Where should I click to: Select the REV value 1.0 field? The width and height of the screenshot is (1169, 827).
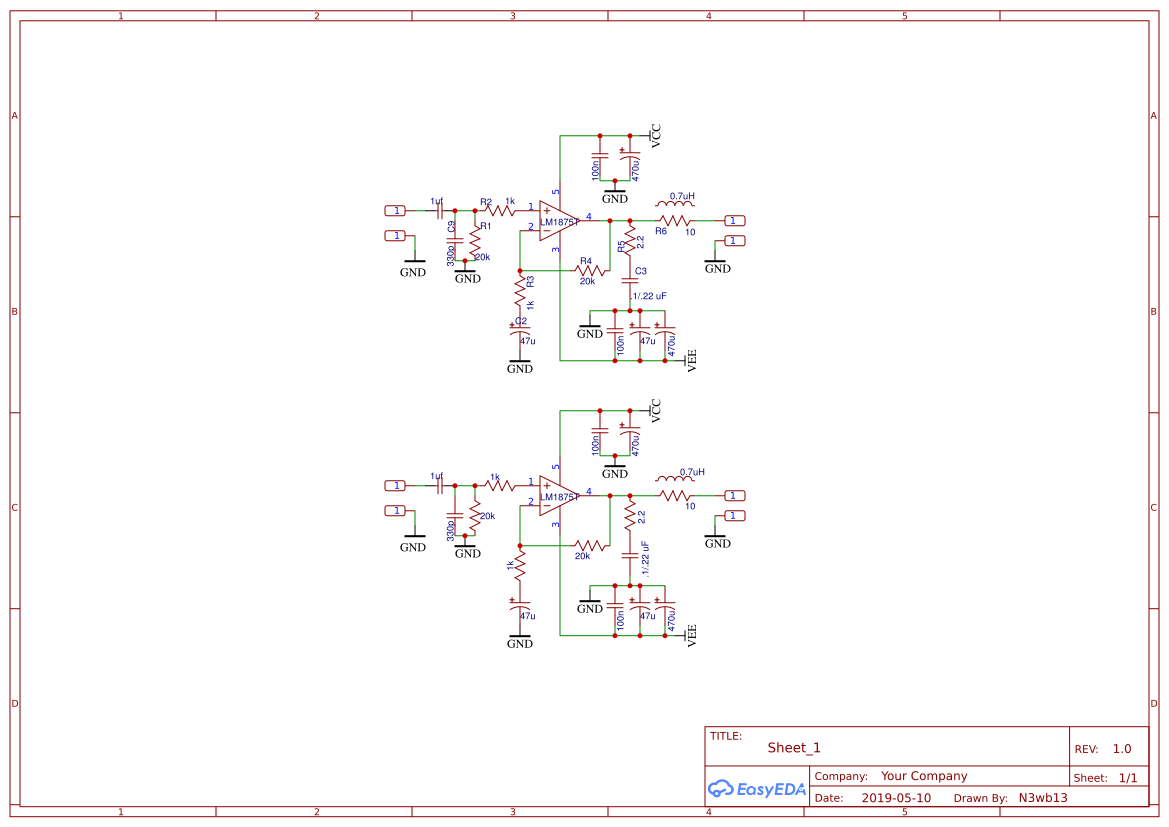point(1119,747)
